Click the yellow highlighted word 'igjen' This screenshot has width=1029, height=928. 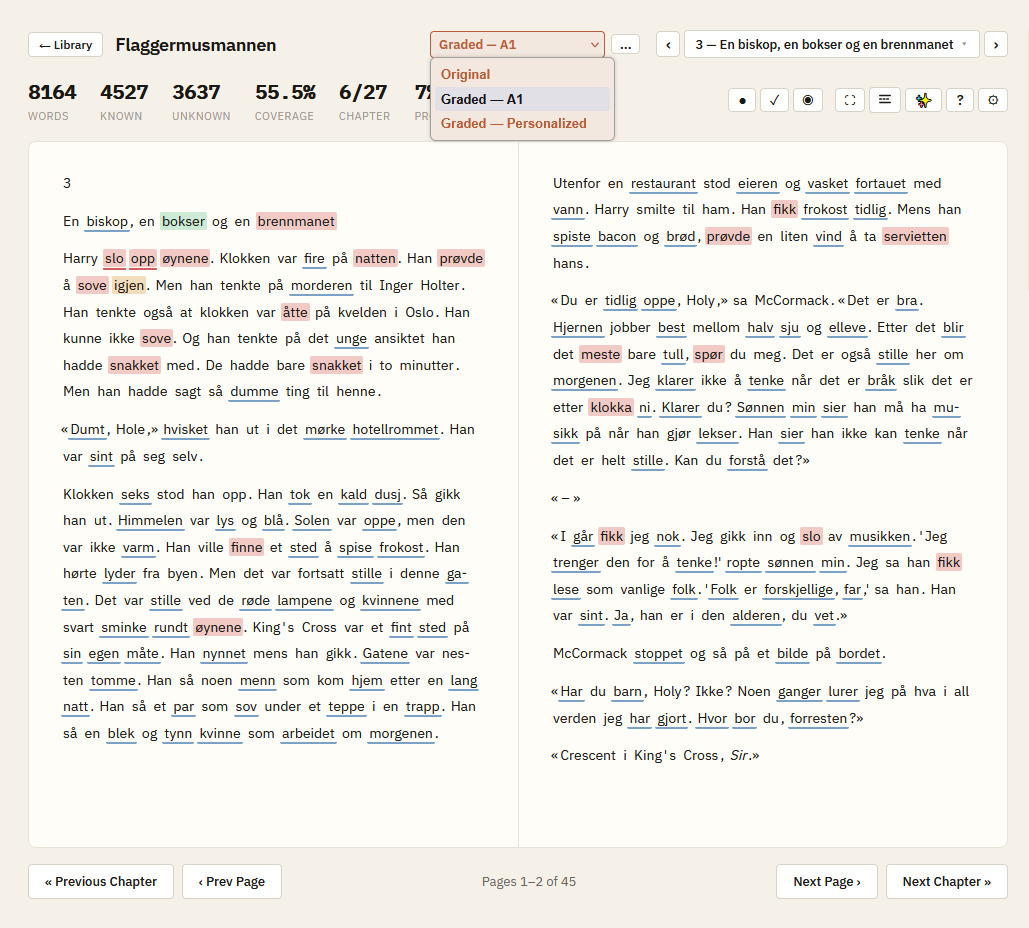129,285
